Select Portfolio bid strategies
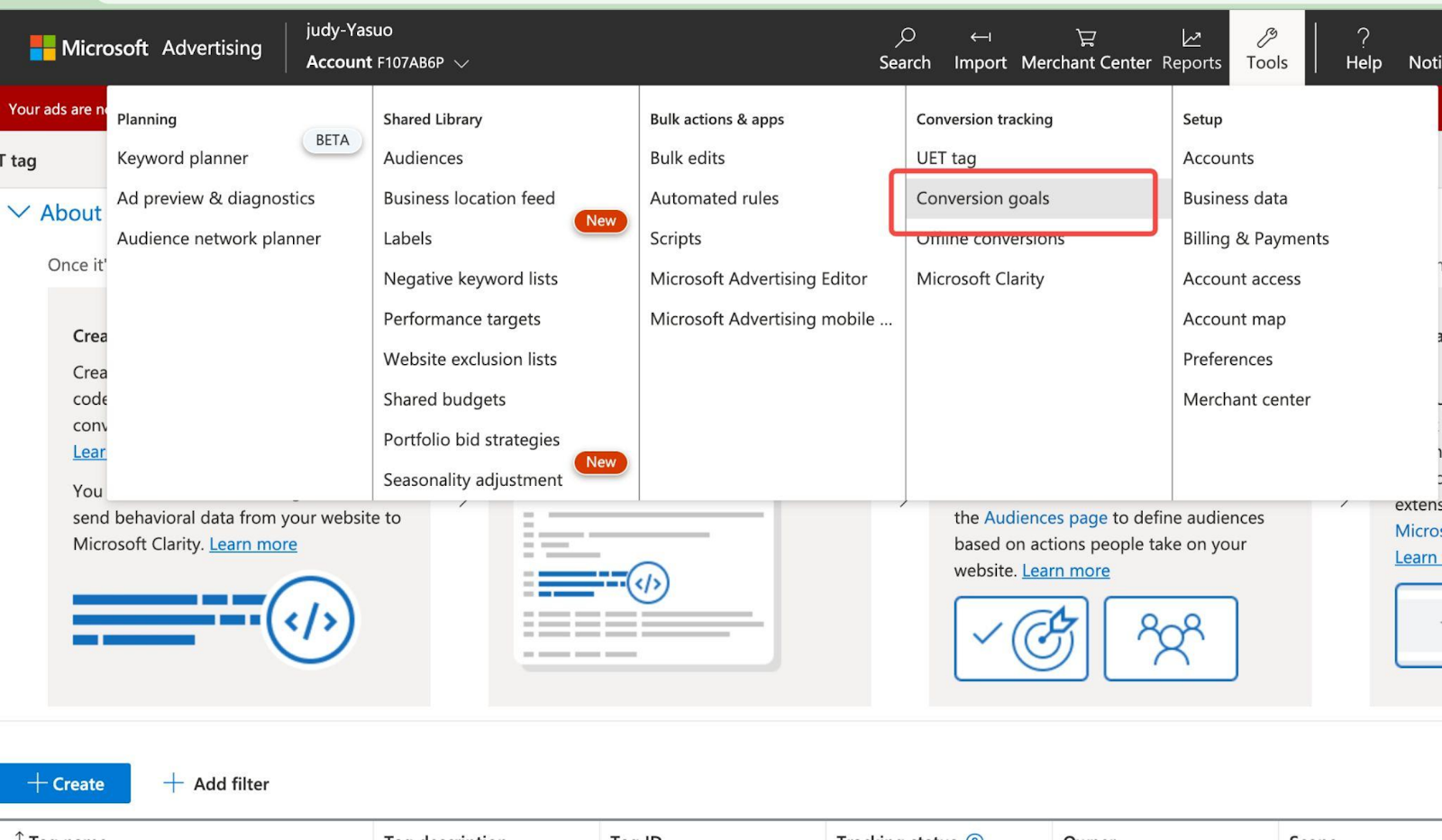Viewport: 1442px width, 840px height. tap(471, 440)
